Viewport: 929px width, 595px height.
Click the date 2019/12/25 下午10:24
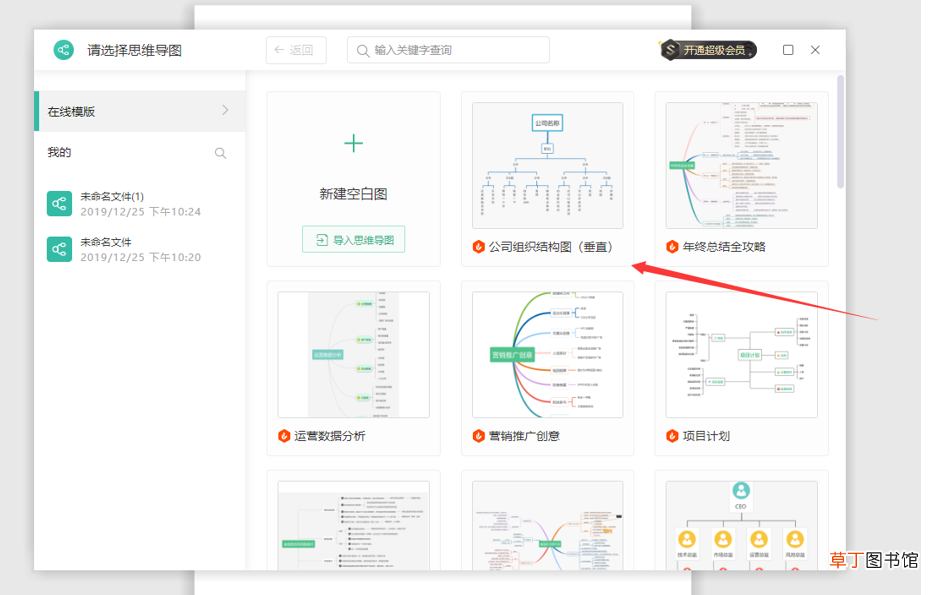(x=140, y=212)
